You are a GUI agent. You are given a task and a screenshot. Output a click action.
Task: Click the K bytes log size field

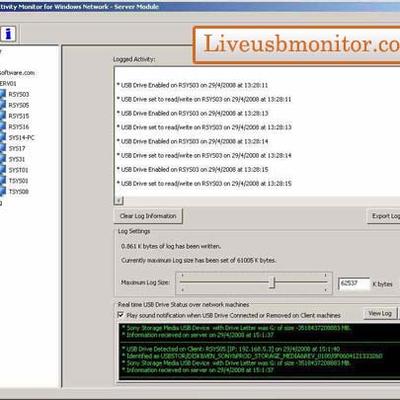point(354,284)
